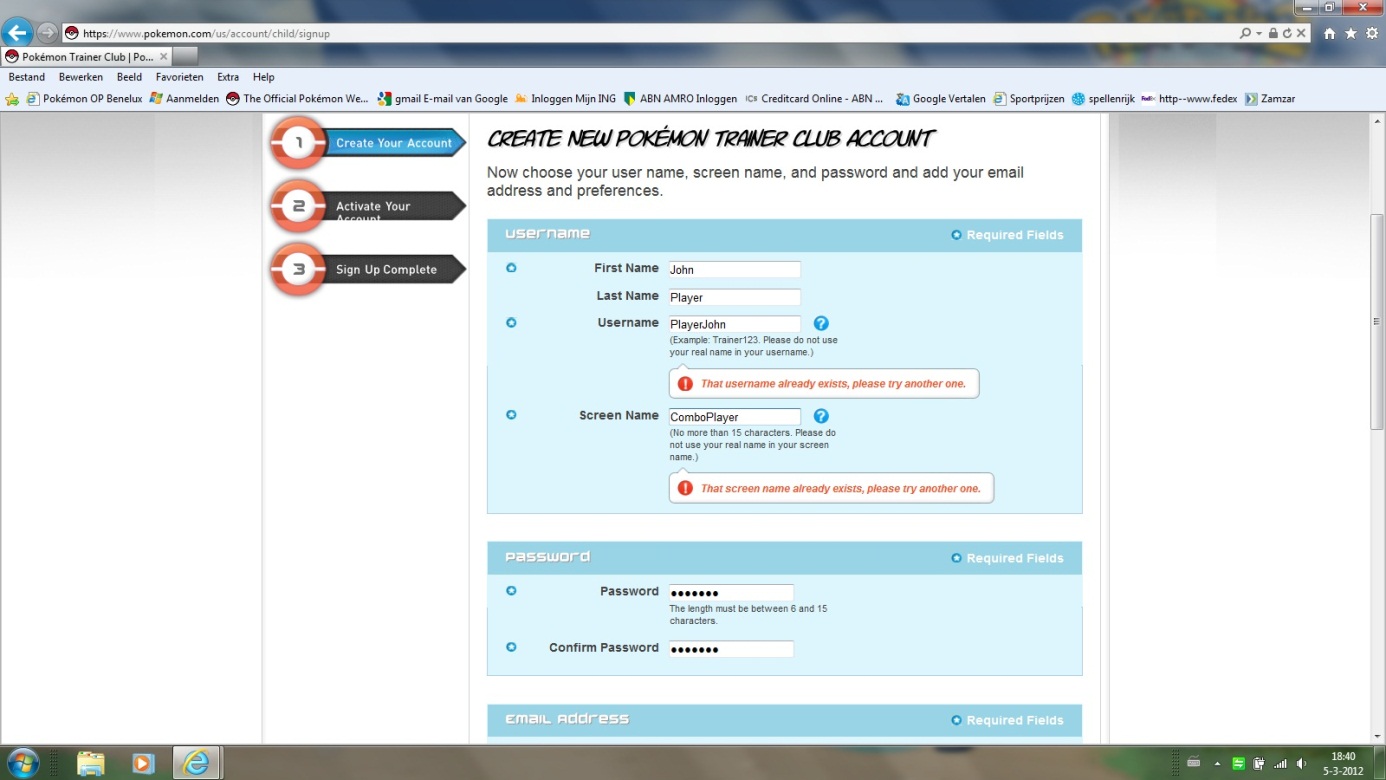The width and height of the screenshot is (1386, 780).
Task: Click Internet Explorer taskbar icon
Action: coord(197,763)
